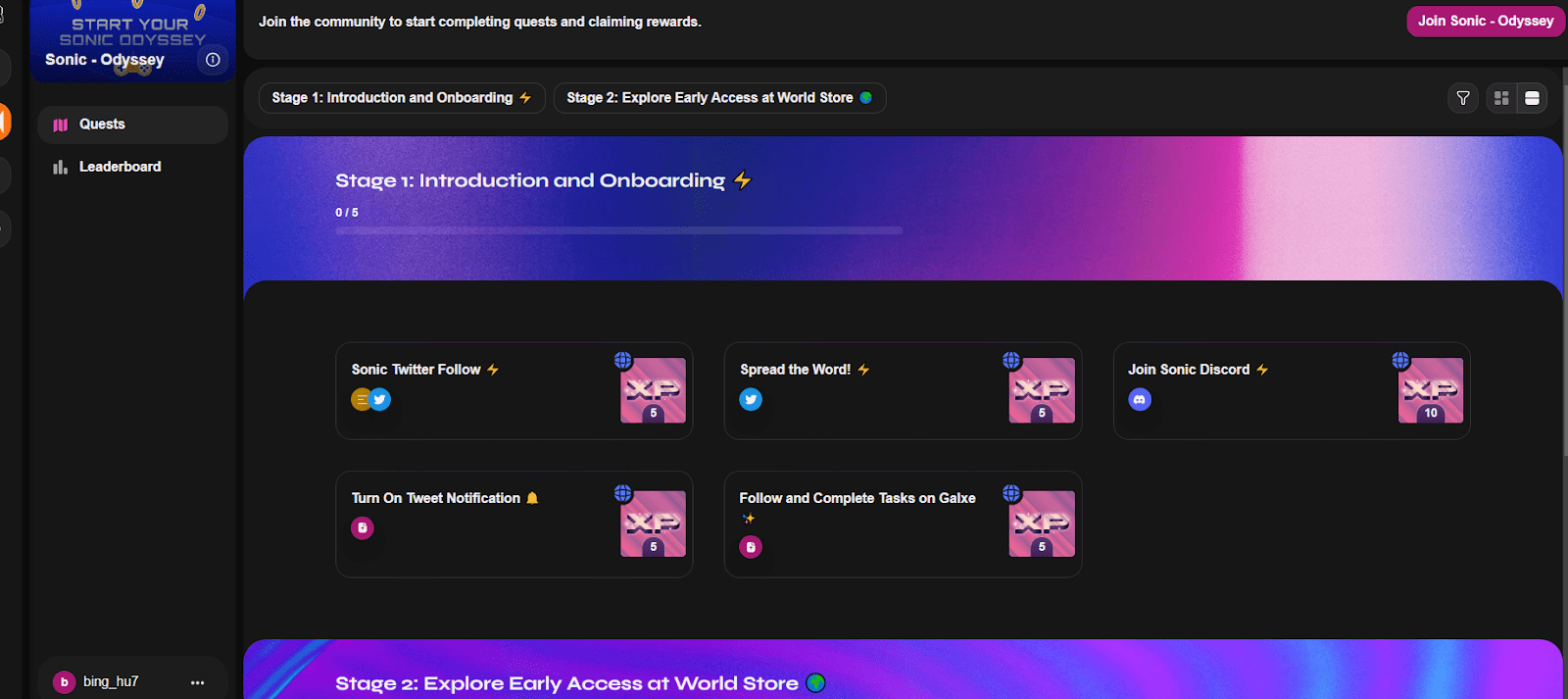Screen dimensions: 1568x699
Task: Click the Stage 2 banner heading
Action: (580, 683)
